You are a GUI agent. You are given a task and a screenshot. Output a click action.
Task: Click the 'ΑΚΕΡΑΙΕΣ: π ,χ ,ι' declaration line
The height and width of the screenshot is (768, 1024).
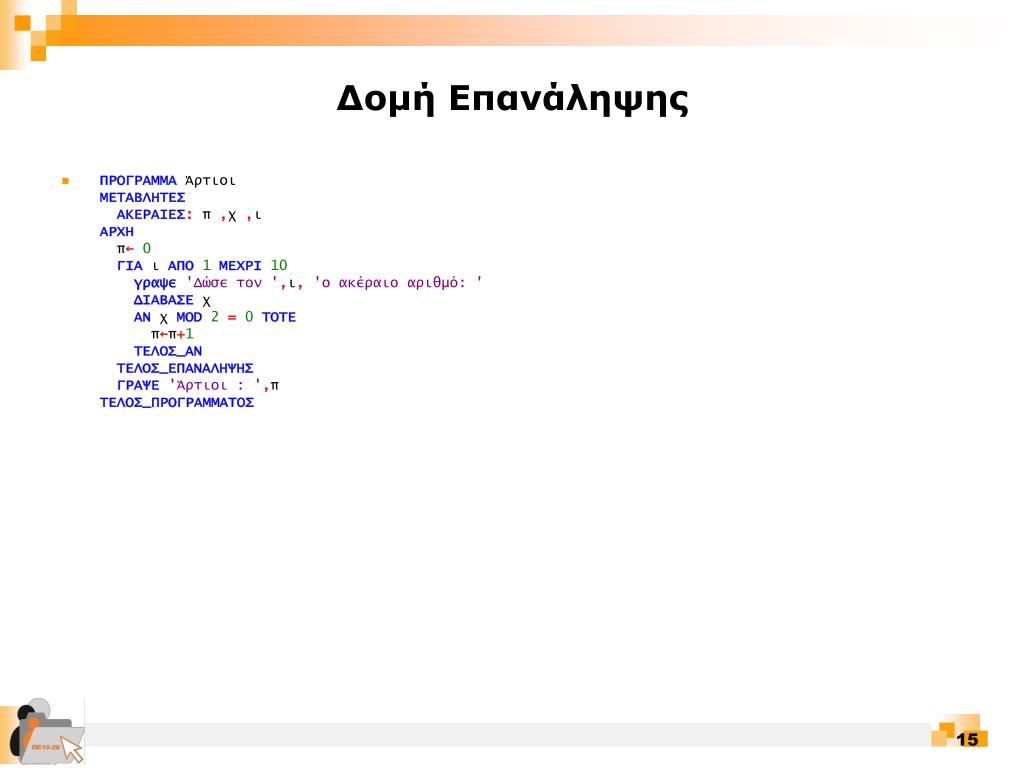[189, 215]
